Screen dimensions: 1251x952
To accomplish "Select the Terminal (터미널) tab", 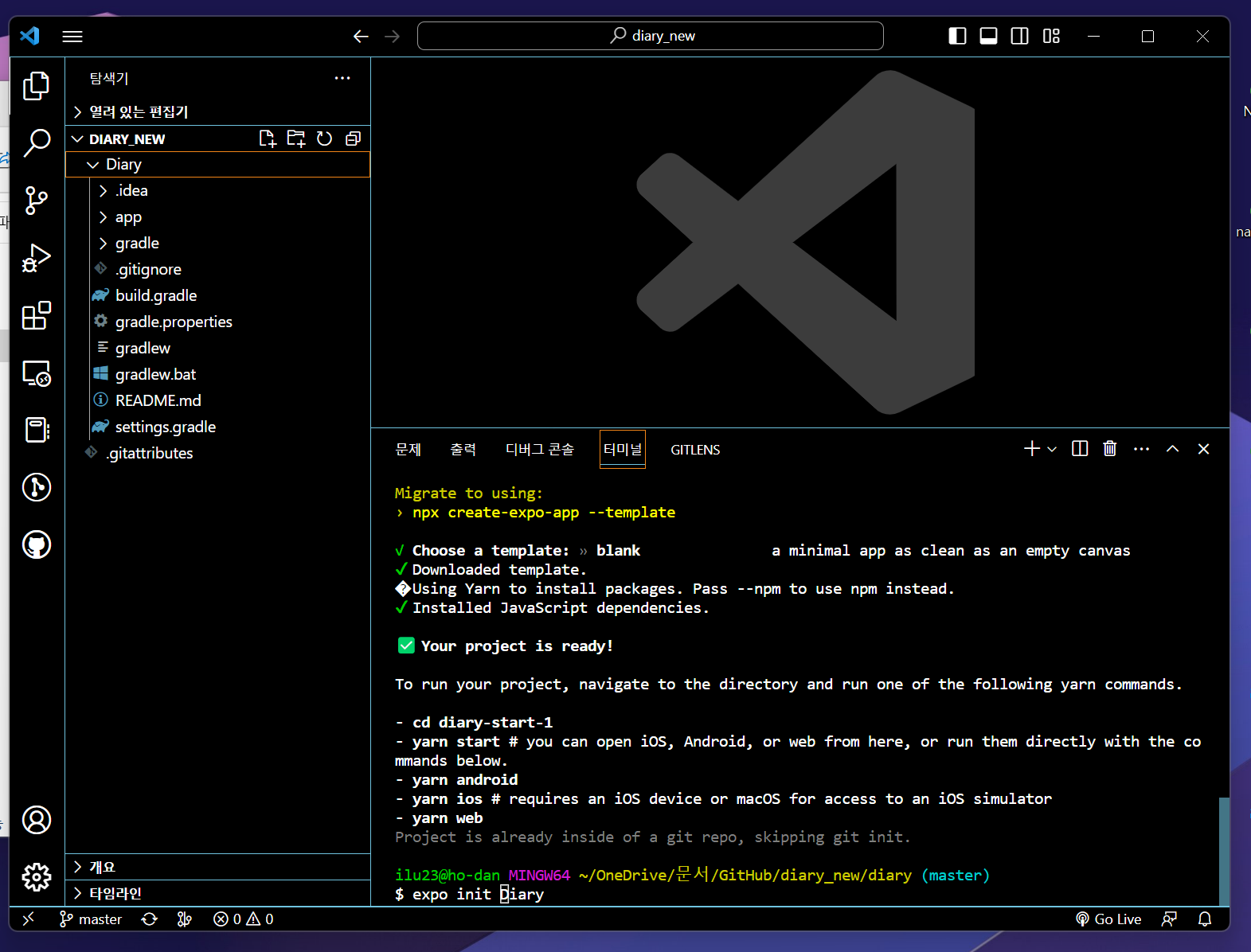I will coord(623,450).
